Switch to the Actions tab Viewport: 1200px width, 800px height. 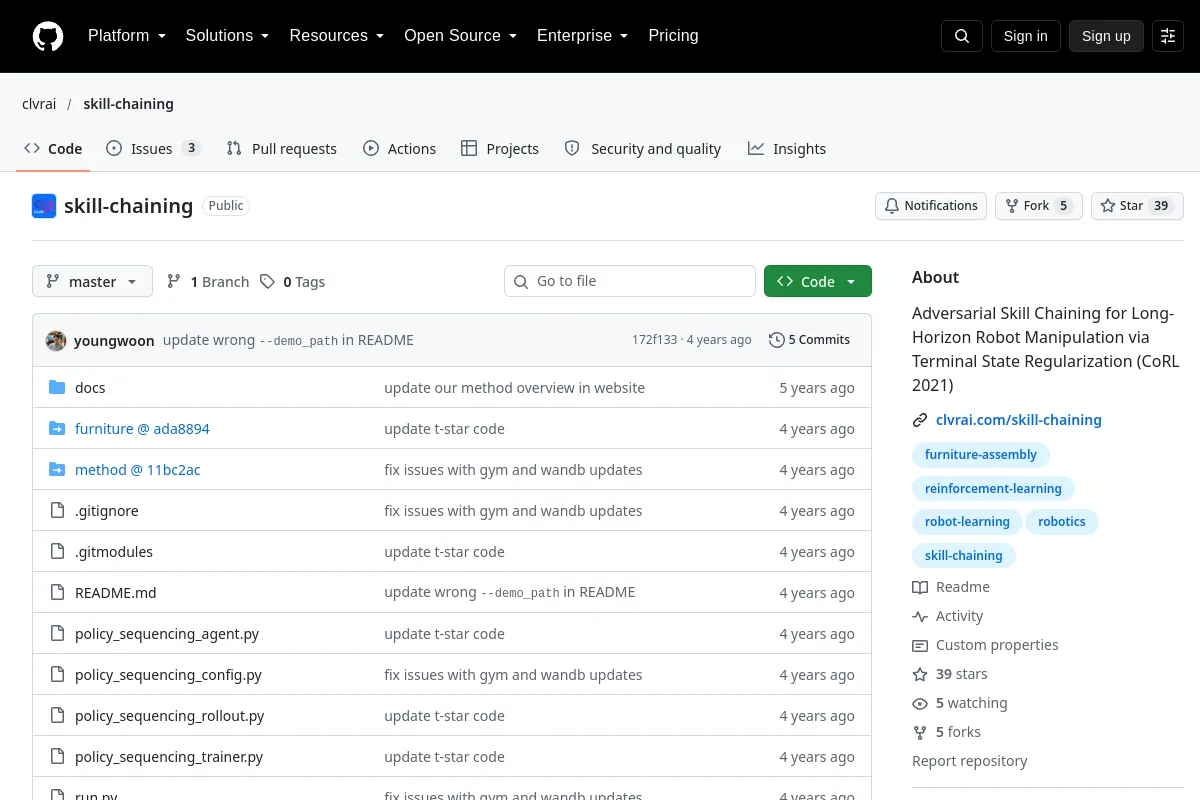400,149
